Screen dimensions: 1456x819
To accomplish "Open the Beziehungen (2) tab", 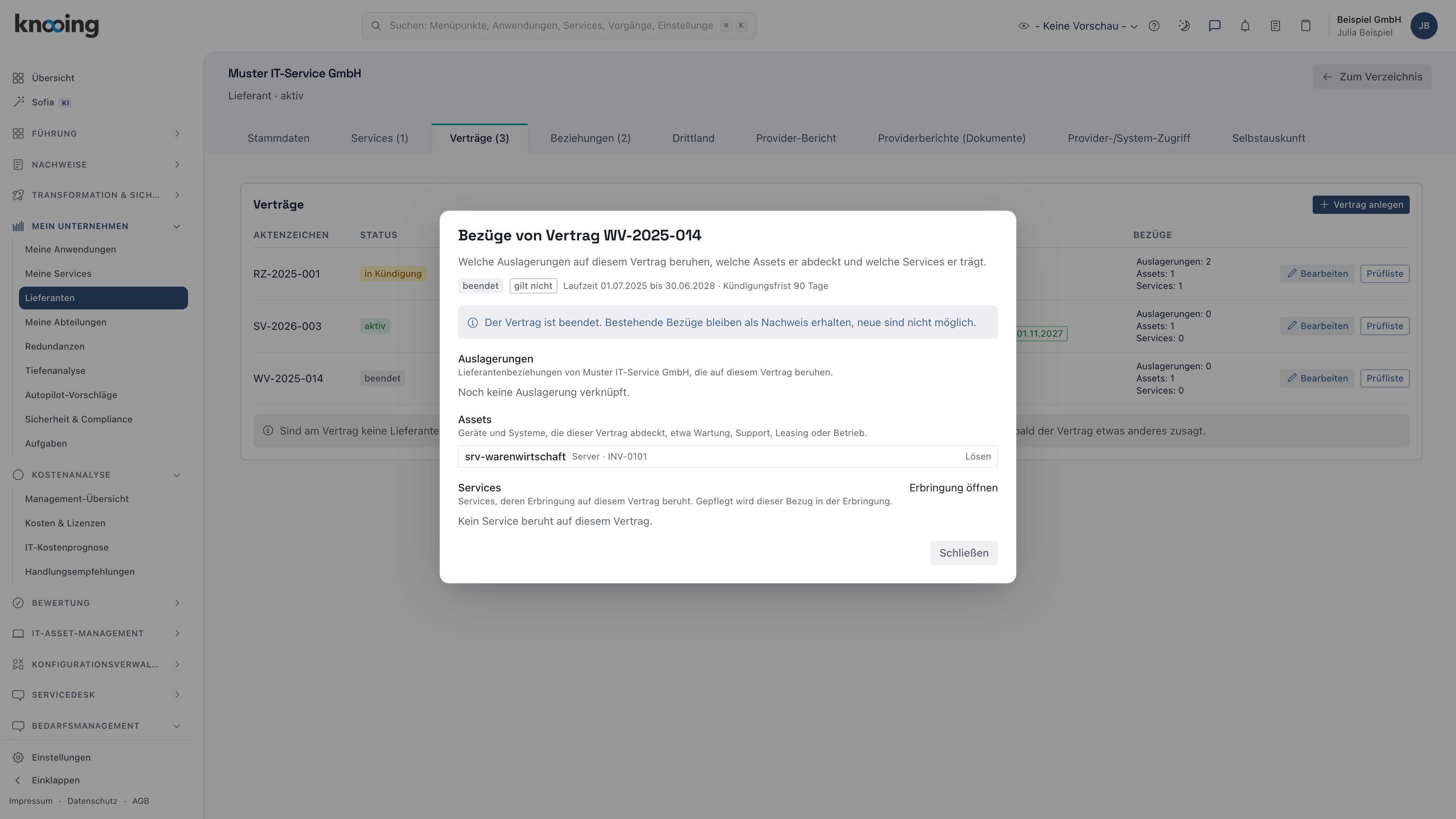I will pyautogui.click(x=590, y=138).
